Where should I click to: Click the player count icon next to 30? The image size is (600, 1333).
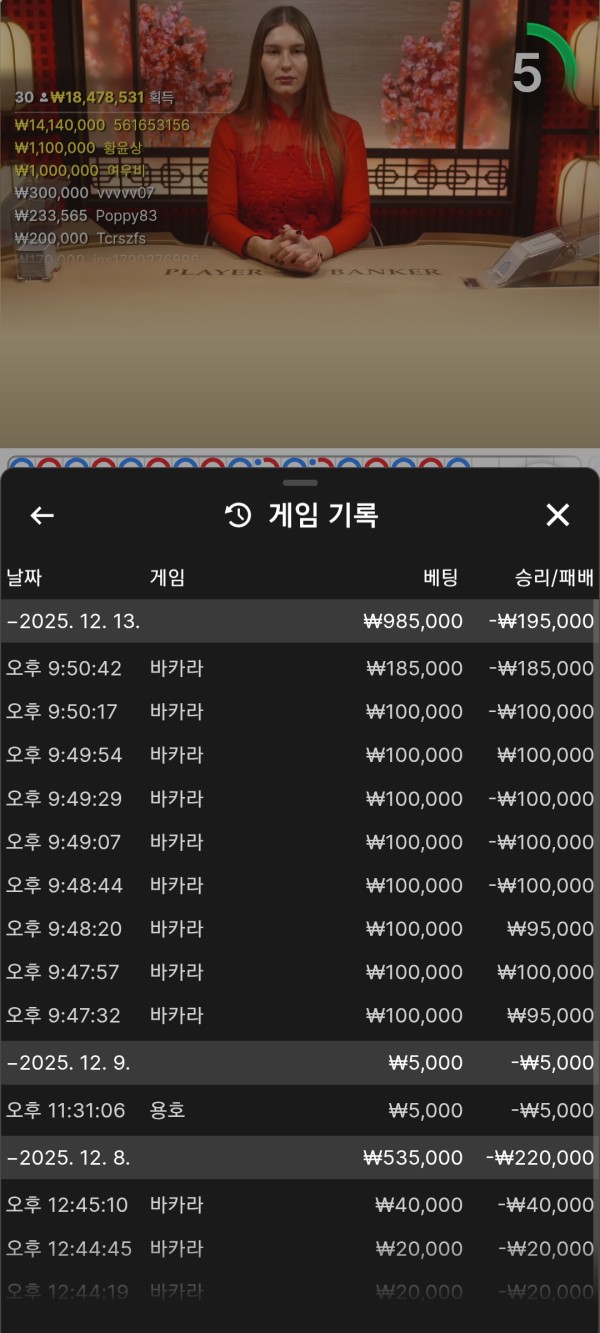(x=43, y=98)
